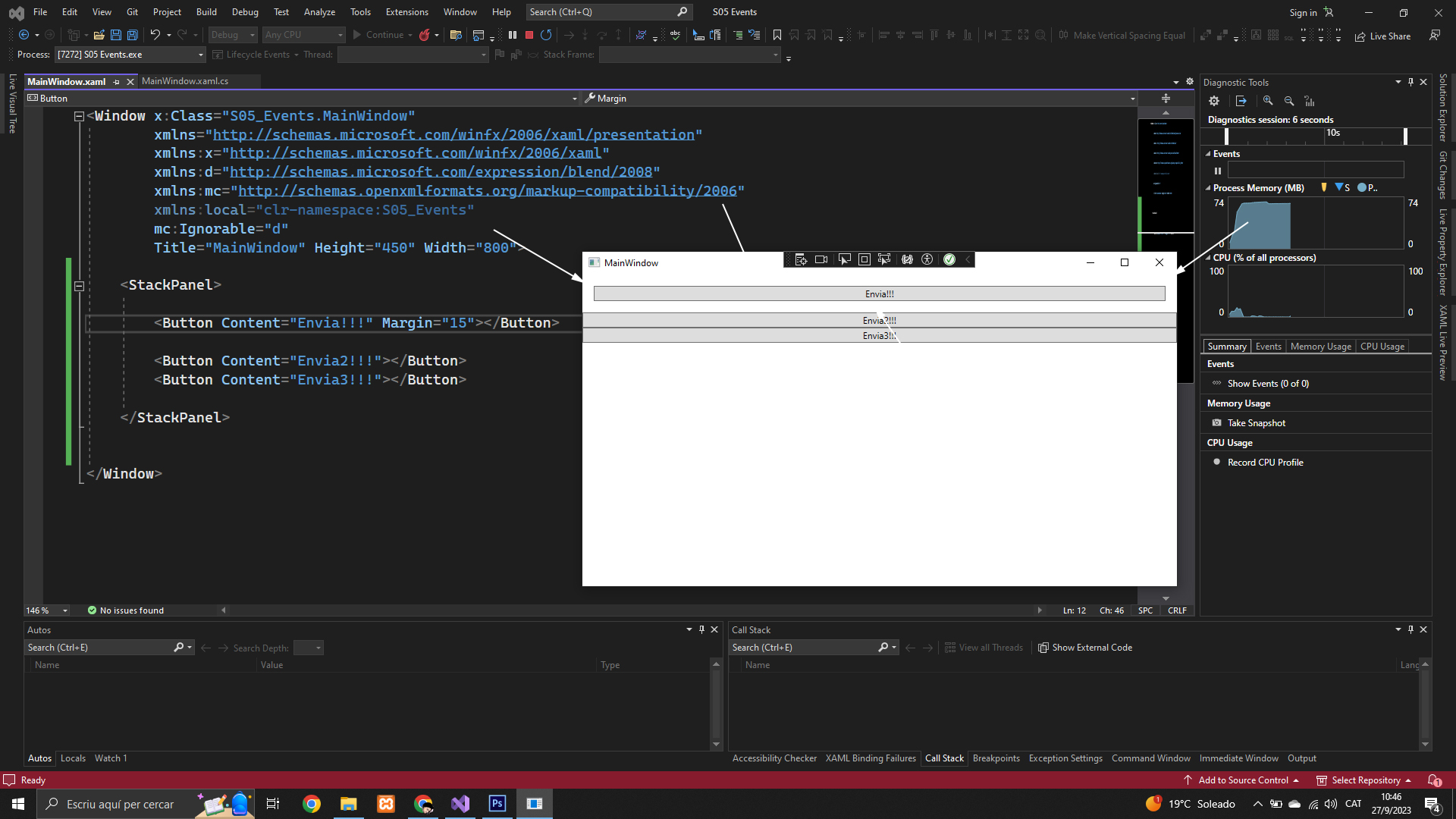Click Take Snapshot camera icon
The width and height of the screenshot is (1456, 819).
pyautogui.click(x=1217, y=423)
